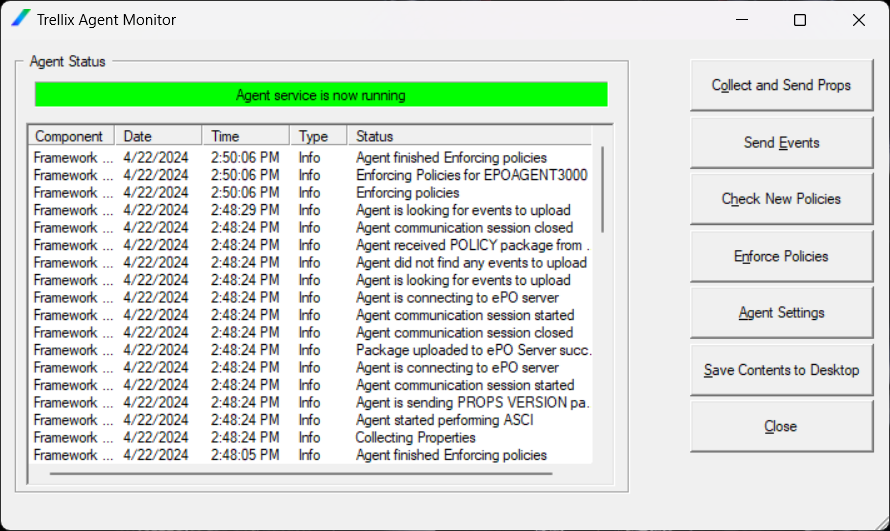Click Check New Policies button
Viewport: 890px width, 531px height.
[x=781, y=199]
